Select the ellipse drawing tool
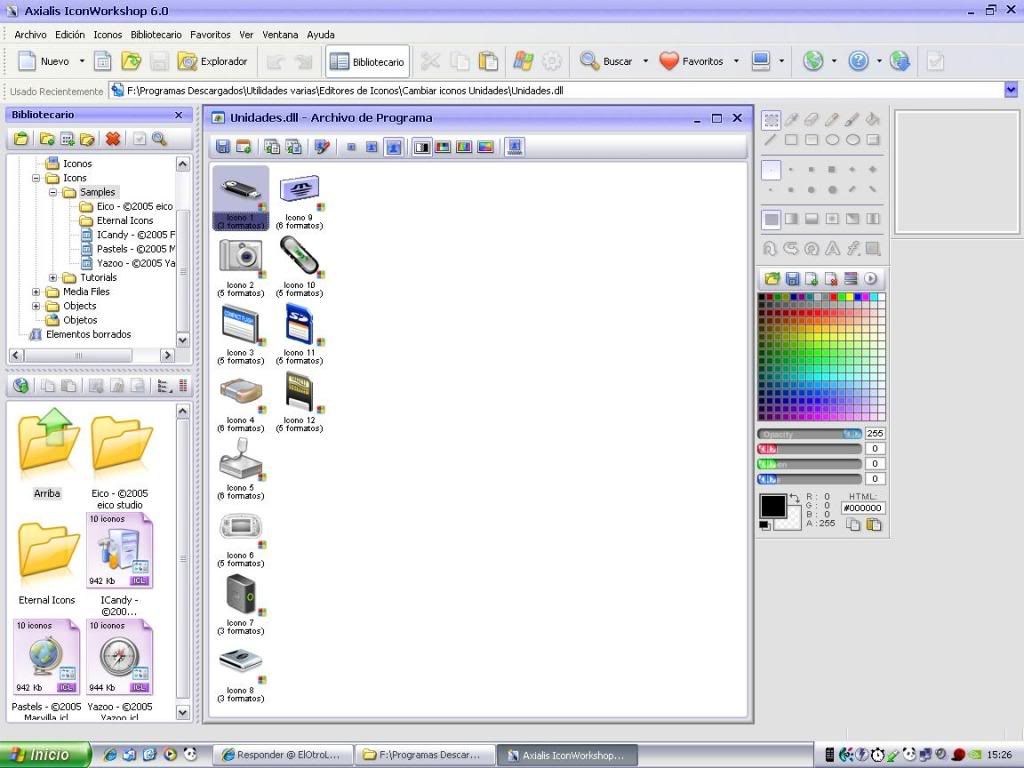 point(832,140)
